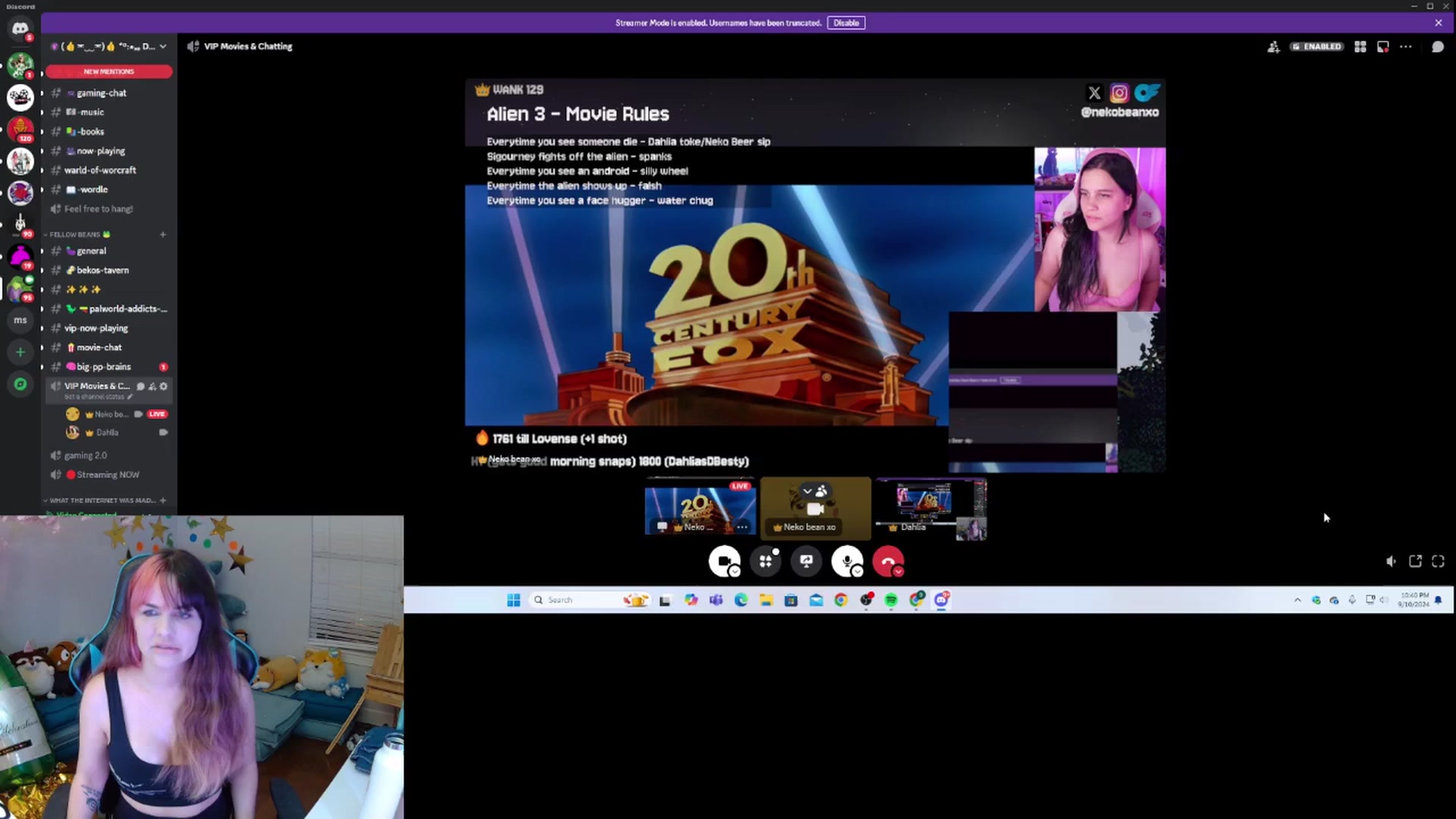Open Discord direct messages home icon
This screenshot has width=1456, height=819.
20,29
